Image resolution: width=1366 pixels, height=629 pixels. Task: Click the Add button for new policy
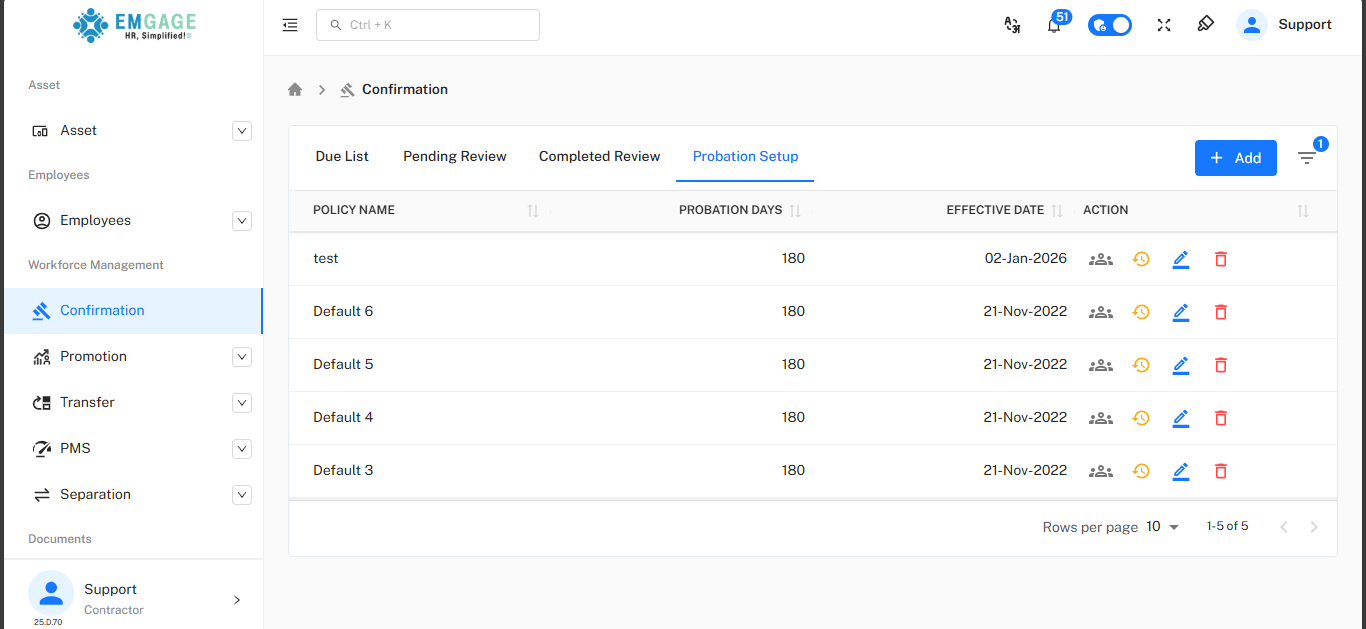coord(1236,157)
